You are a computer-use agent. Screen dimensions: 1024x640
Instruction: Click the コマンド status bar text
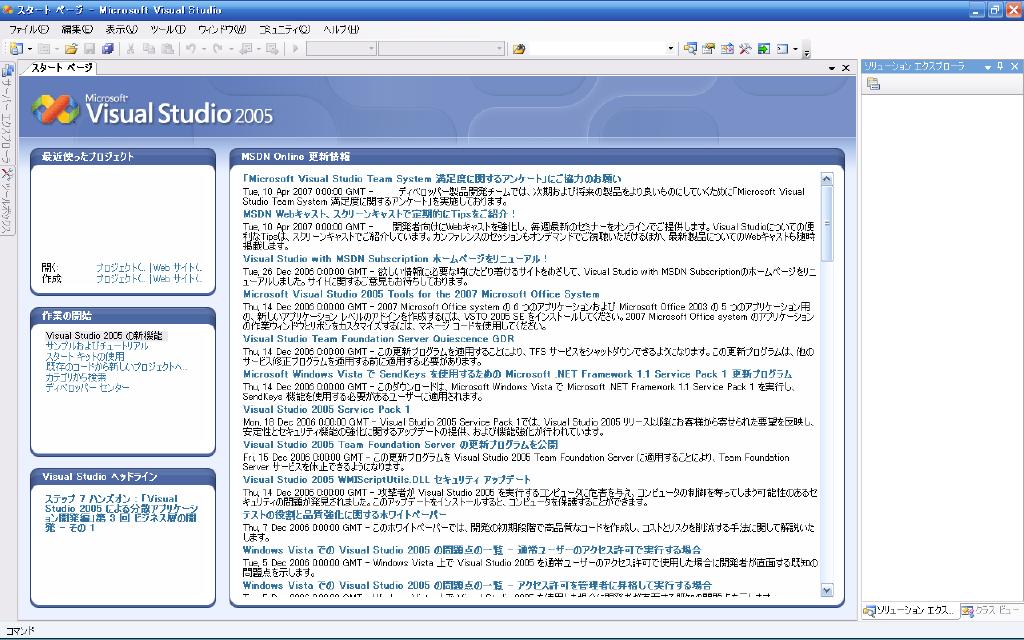[x=20, y=632]
